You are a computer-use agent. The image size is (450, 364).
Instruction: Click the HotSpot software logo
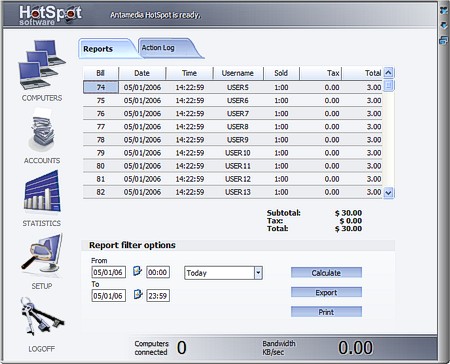click(x=50, y=15)
